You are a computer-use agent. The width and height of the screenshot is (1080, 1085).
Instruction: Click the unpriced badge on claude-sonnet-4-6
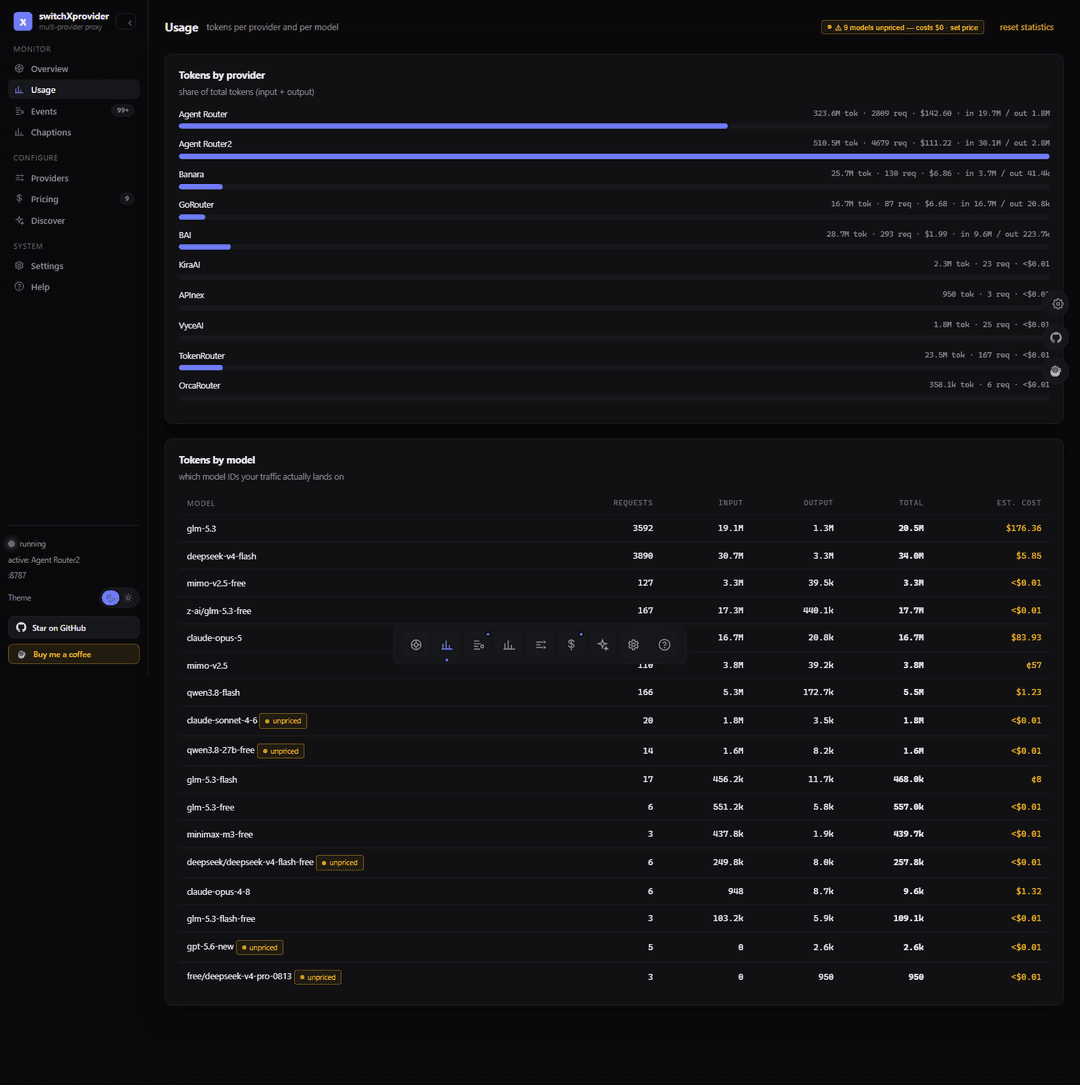tap(283, 721)
